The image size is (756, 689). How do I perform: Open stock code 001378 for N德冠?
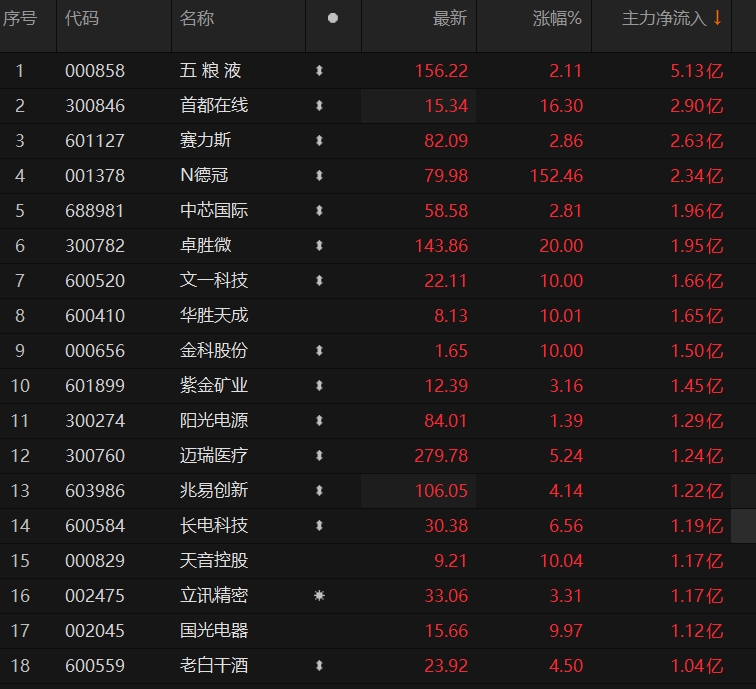(95, 176)
